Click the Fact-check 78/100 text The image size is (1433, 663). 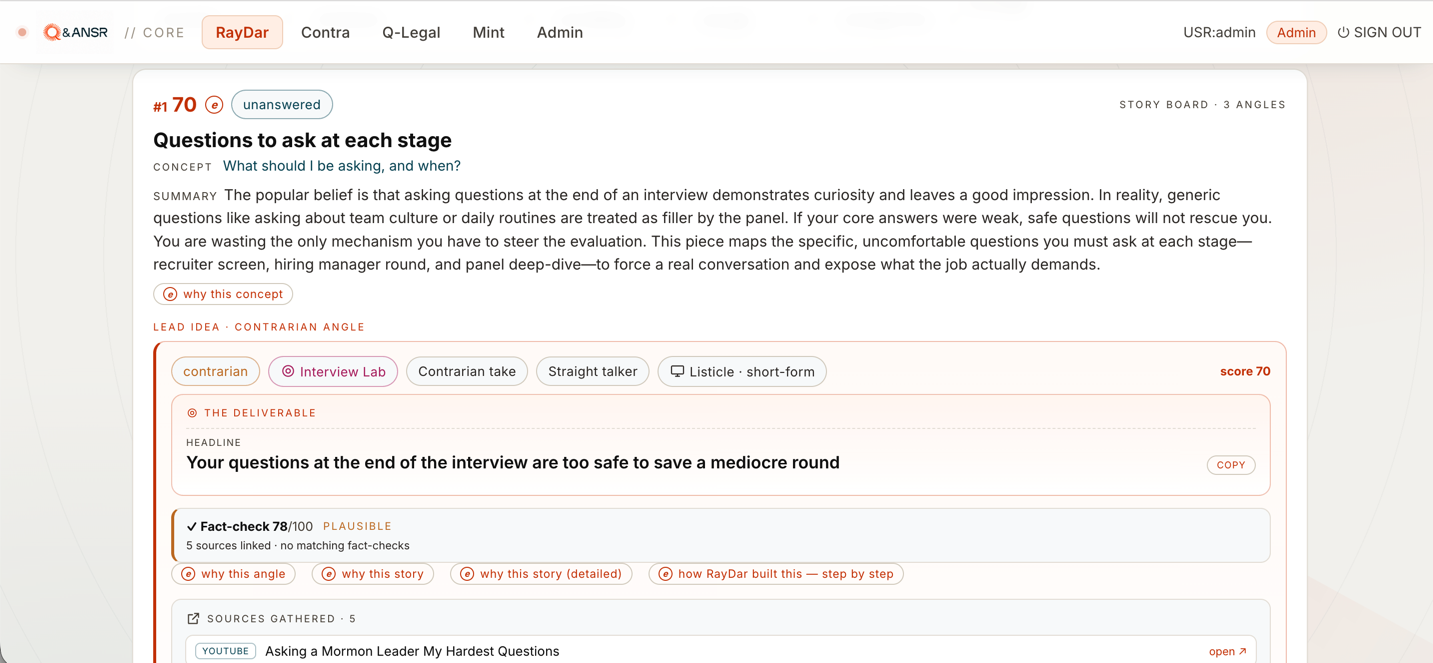pos(256,526)
